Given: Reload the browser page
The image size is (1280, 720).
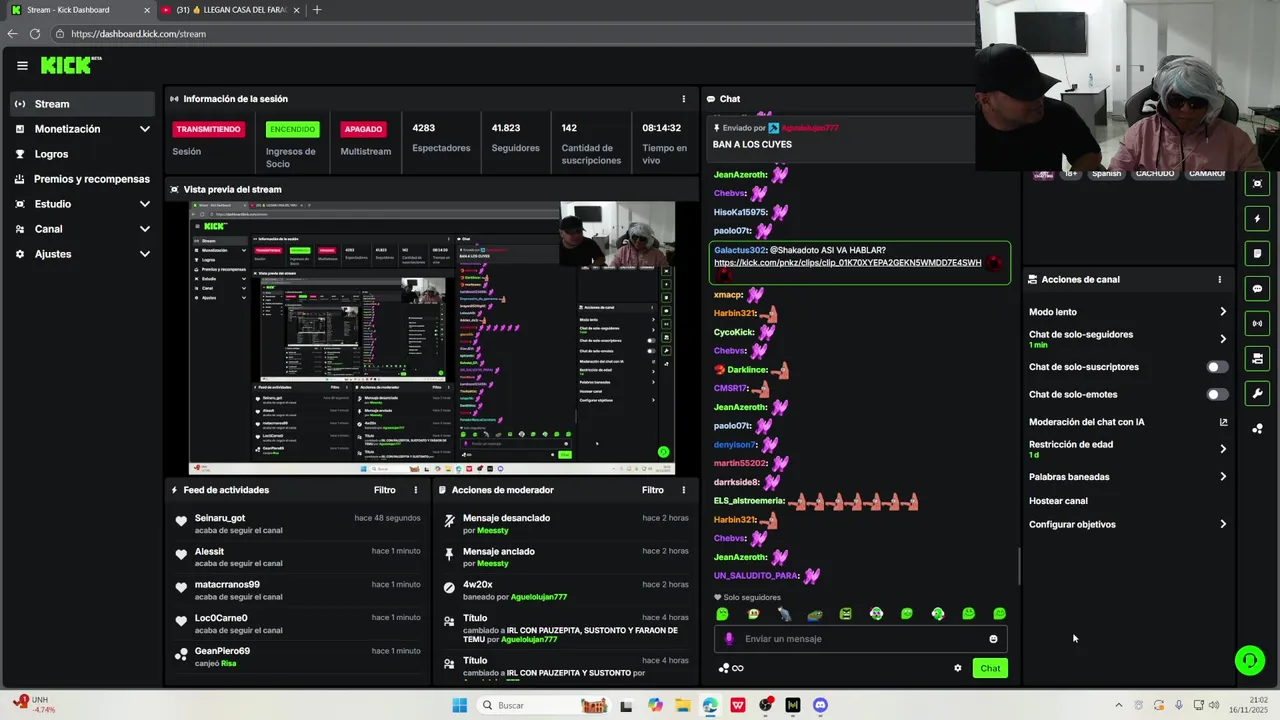Looking at the screenshot, I should point(35,33).
